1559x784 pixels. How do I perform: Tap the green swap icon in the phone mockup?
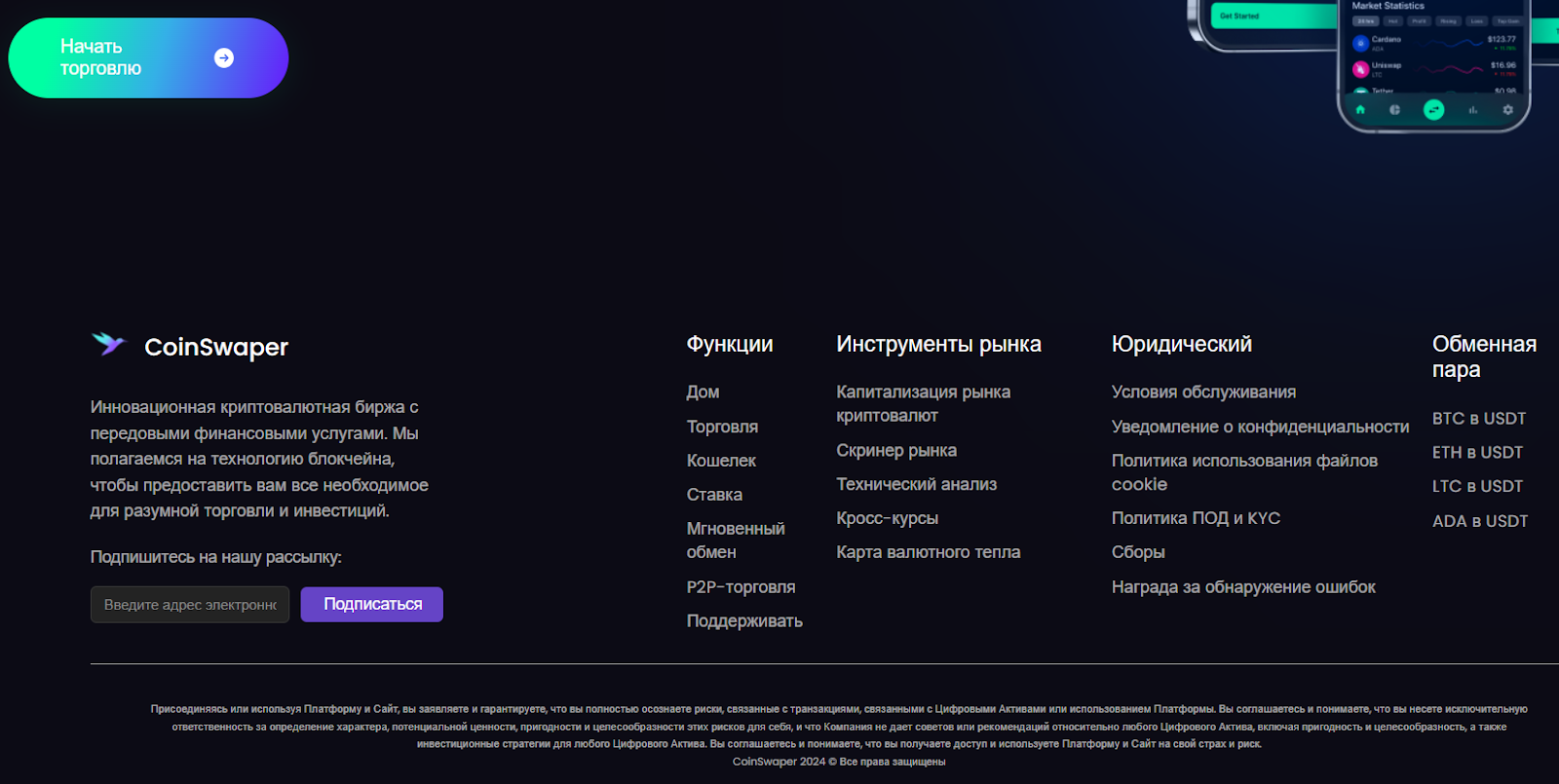1433,110
